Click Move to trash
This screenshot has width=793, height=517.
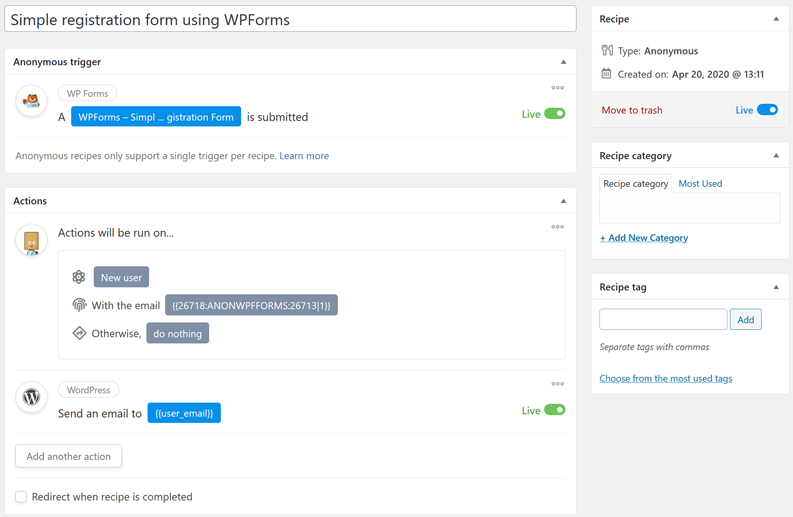[x=632, y=110]
